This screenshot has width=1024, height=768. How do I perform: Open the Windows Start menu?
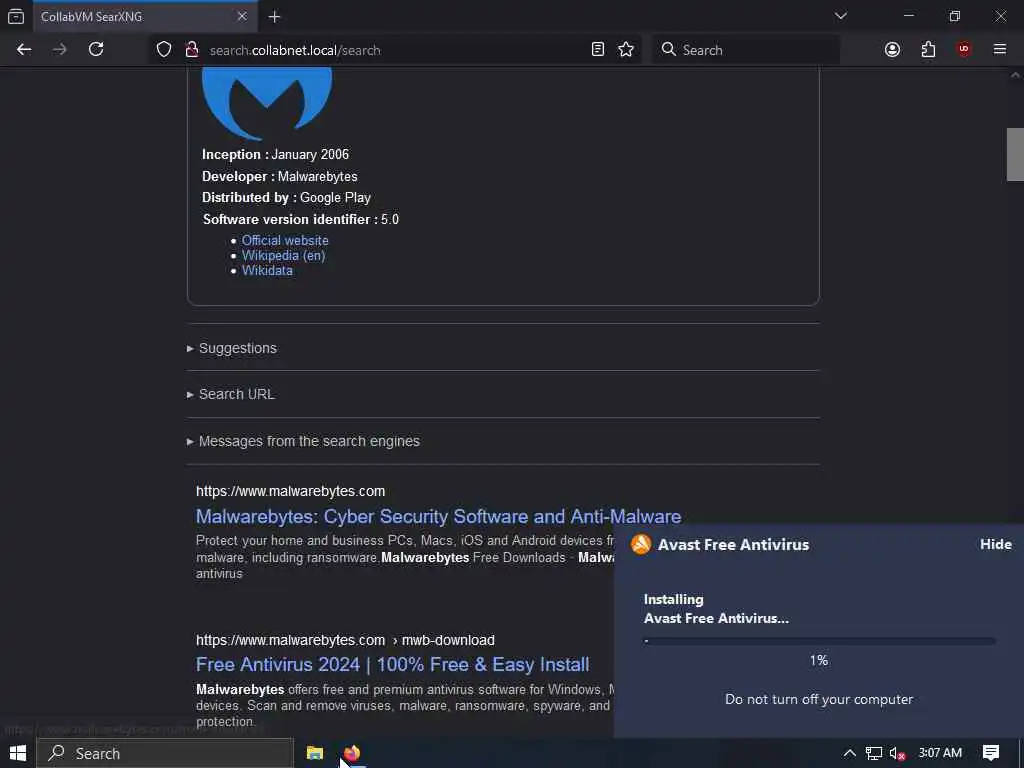(x=18, y=753)
